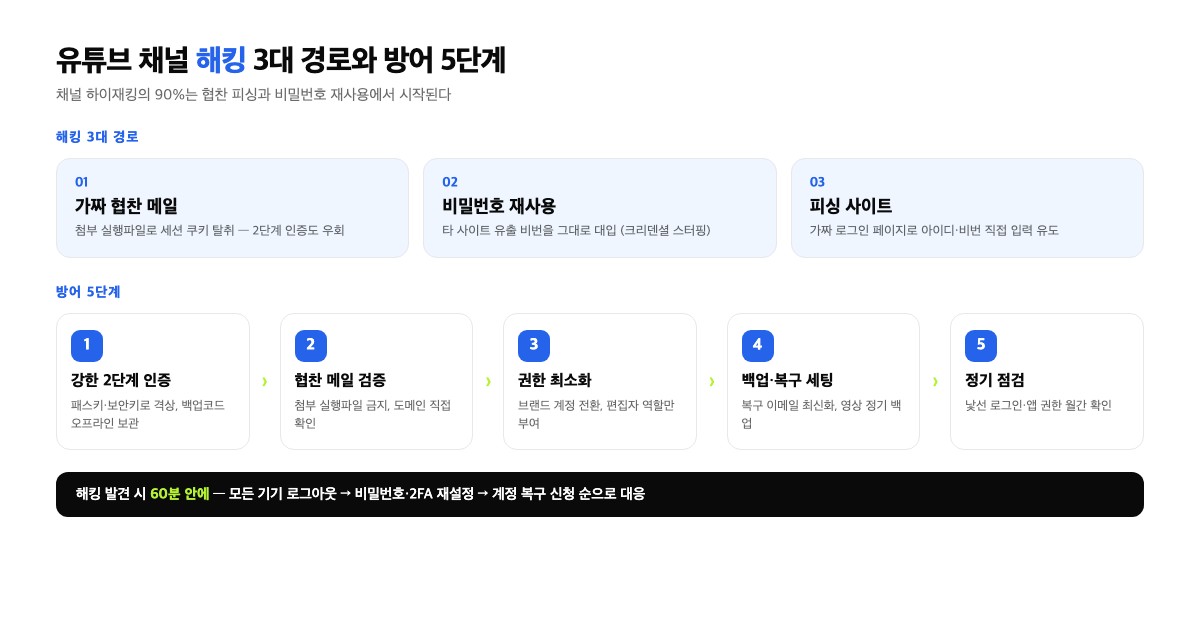This screenshot has width=1200, height=640.
Task: Select the 01 가짜 협찬 메일 card
Action: pos(232,208)
